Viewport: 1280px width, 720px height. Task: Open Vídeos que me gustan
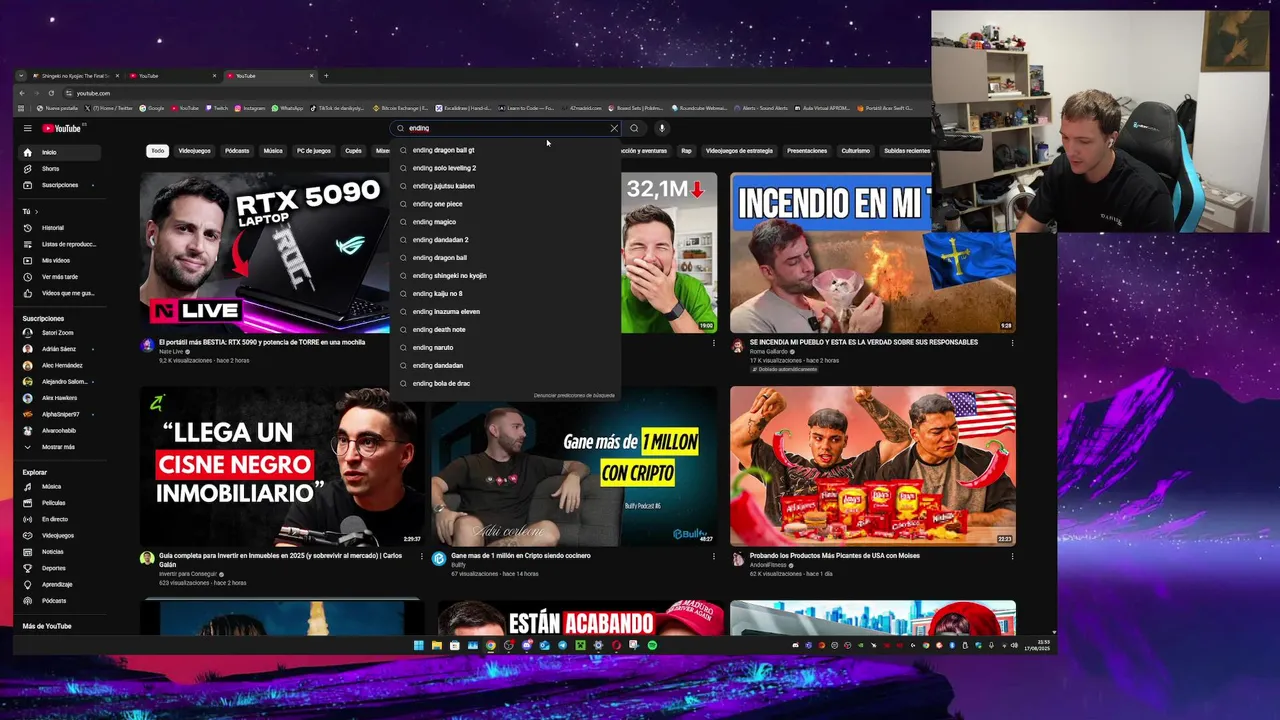[60, 293]
